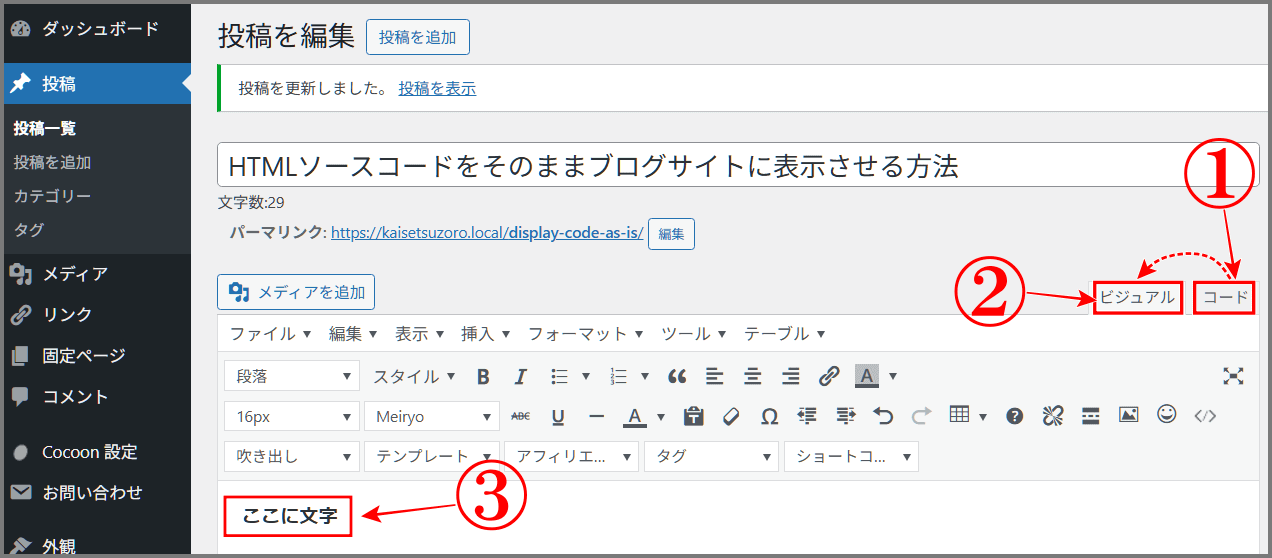Clear formatting with eraser icon
This screenshot has height=558, width=1272.
[x=730, y=416]
